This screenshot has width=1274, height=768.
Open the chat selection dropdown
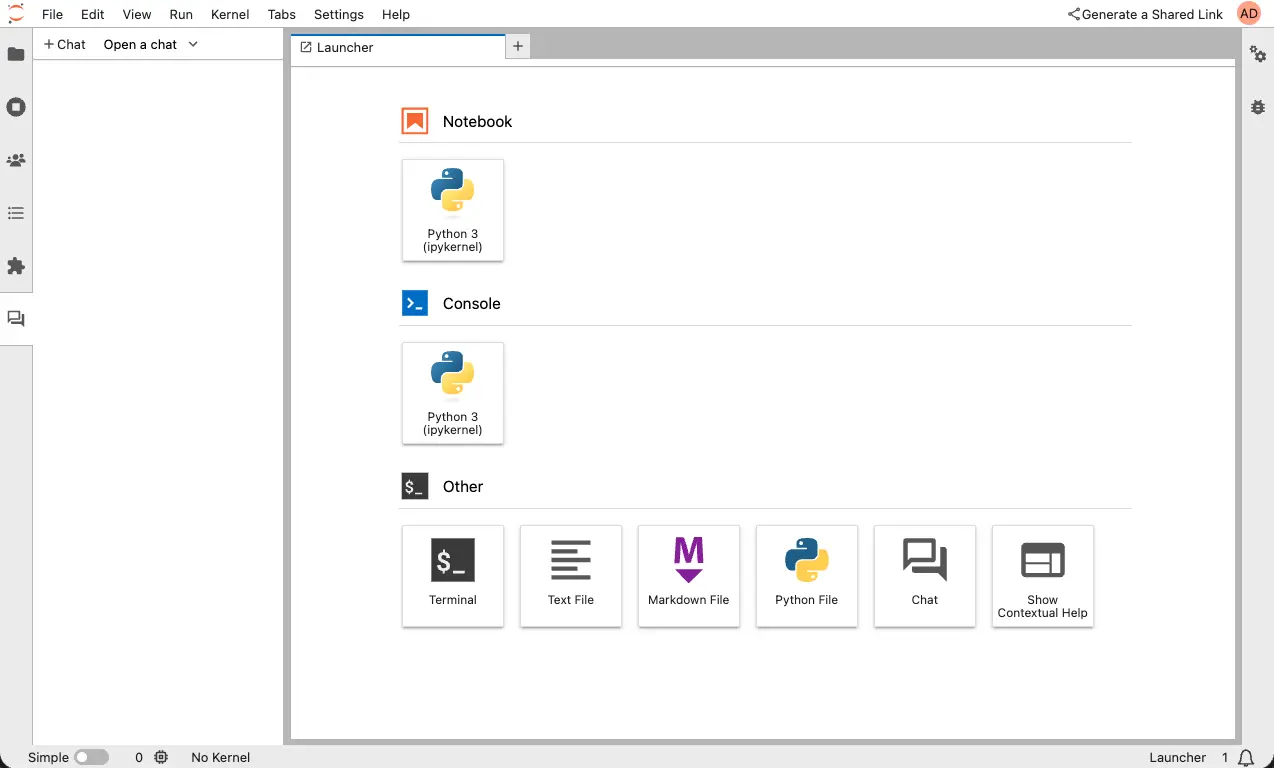[x=150, y=44]
